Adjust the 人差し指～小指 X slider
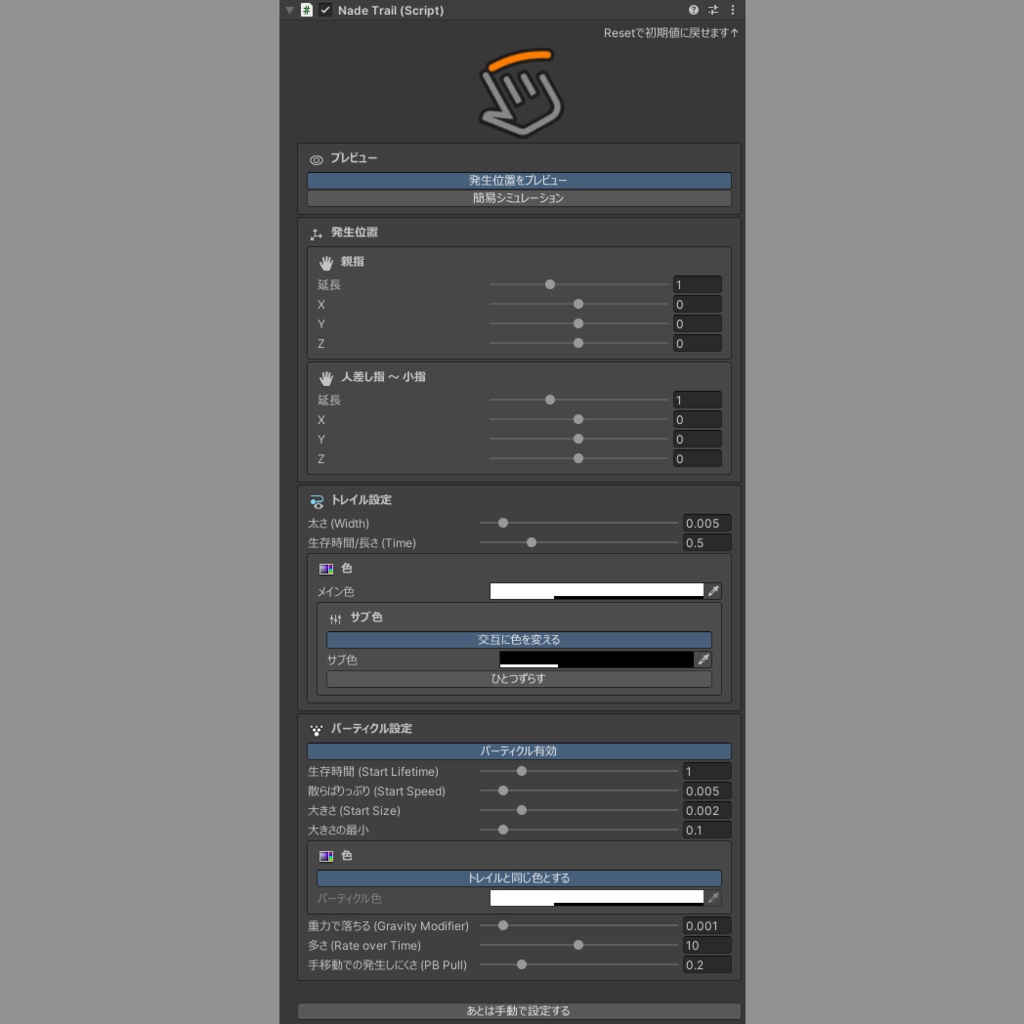The height and width of the screenshot is (1024, 1024). click(x=579, y=419)
